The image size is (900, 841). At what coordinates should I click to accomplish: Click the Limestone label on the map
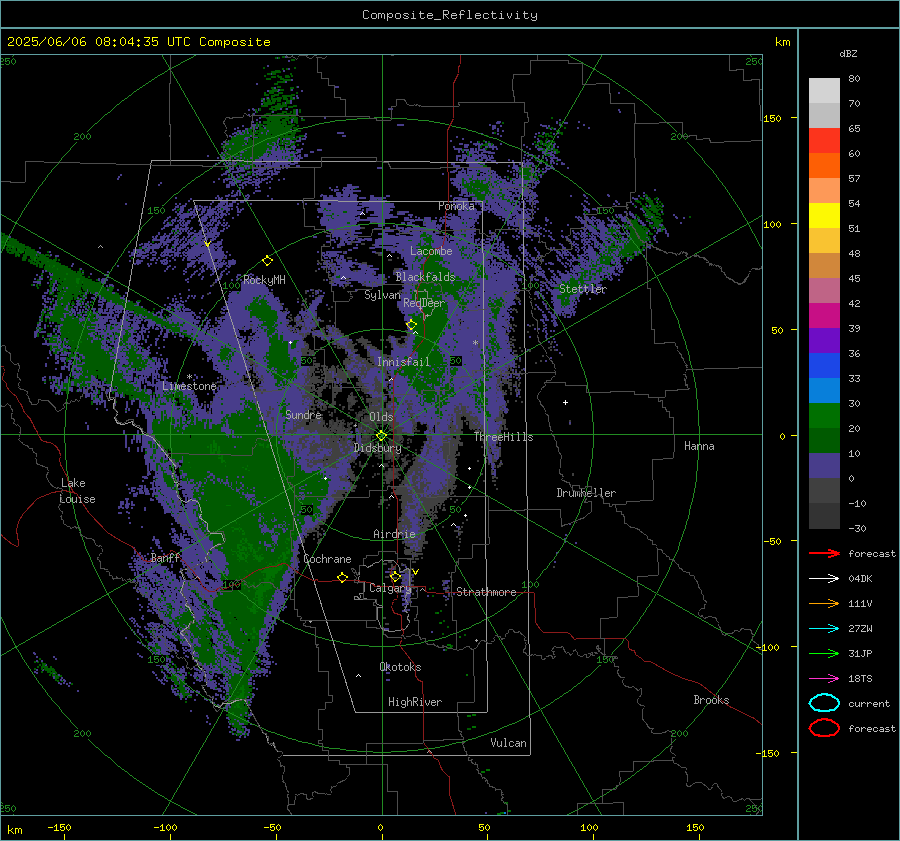(189, 386)
